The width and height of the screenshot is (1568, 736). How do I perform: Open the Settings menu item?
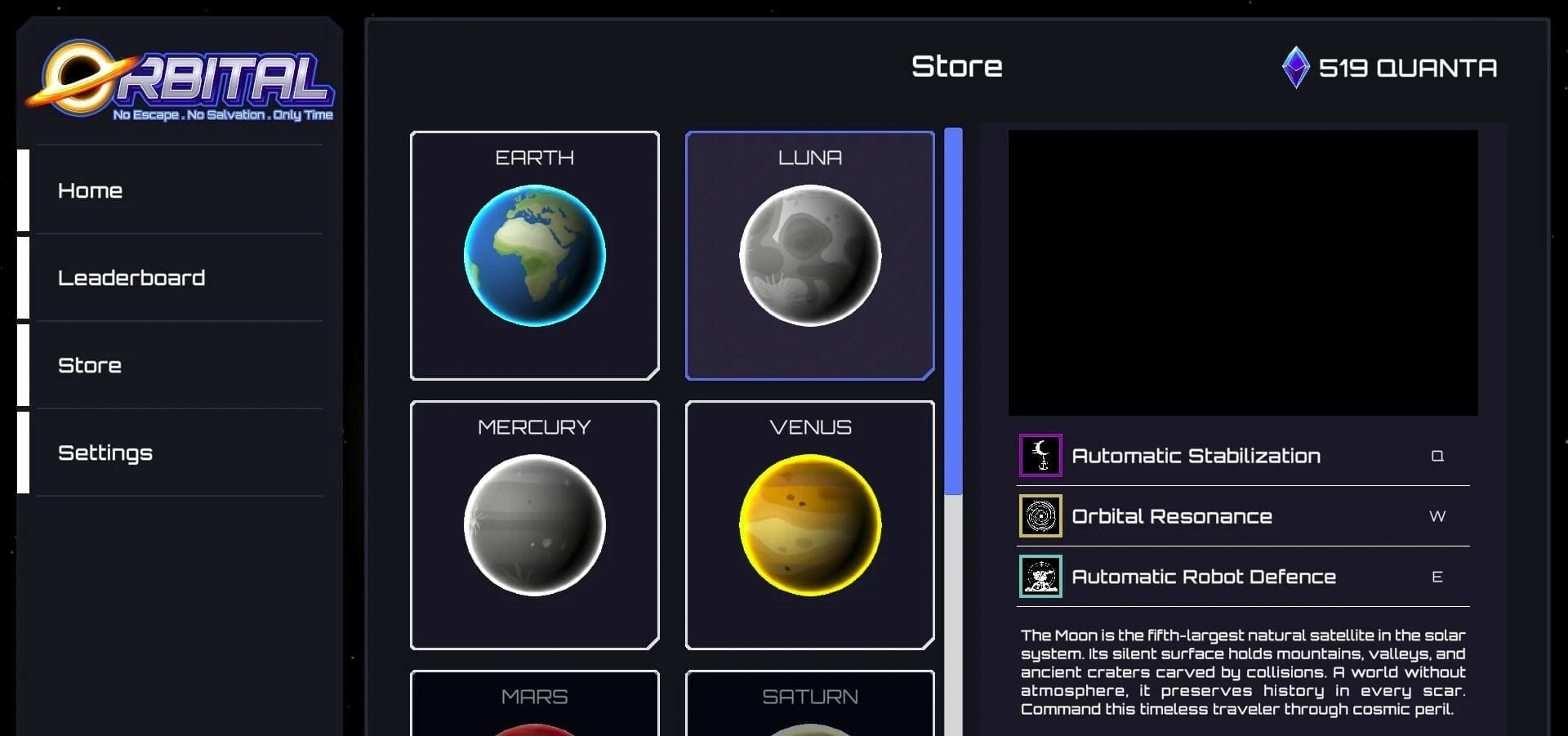[x=170, y=453]
